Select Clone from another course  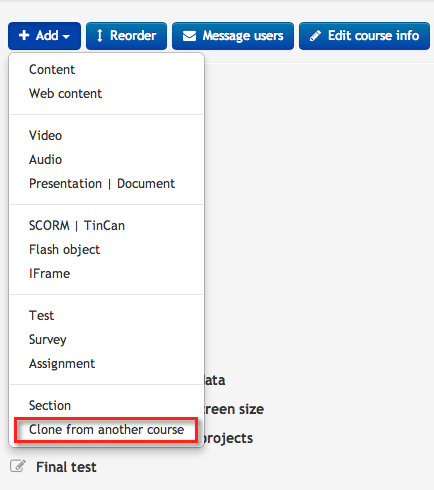[x=106, y=430]
